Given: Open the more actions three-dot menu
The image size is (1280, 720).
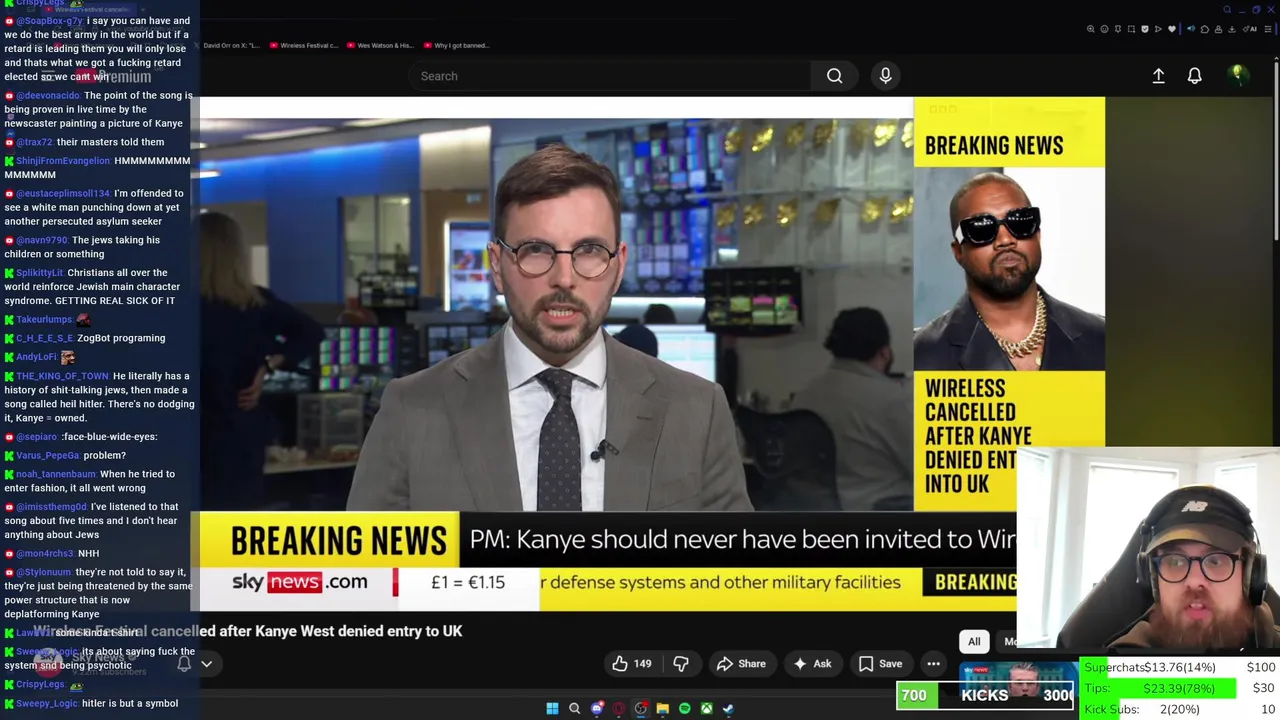Looking at the screenshot, I should (933, 663).
